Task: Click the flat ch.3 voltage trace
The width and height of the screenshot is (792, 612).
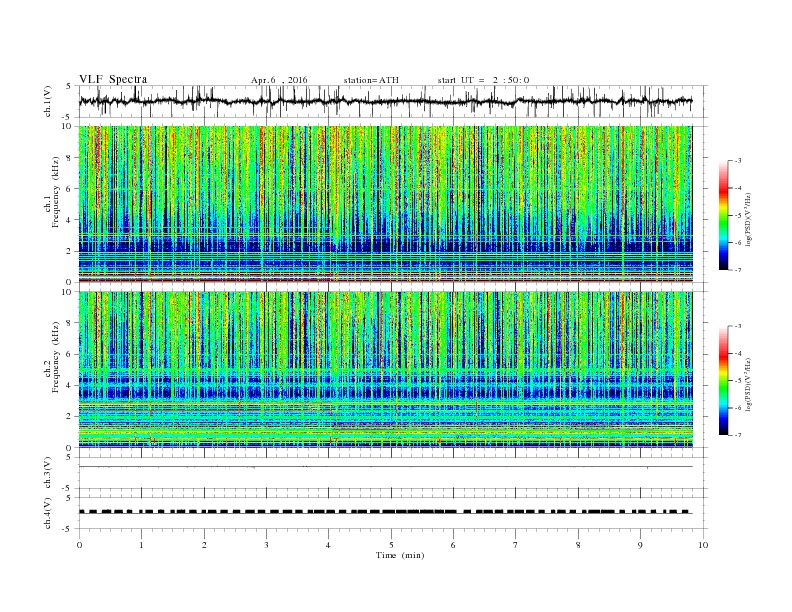Action: pyautogui.click(x=386, y=467)
